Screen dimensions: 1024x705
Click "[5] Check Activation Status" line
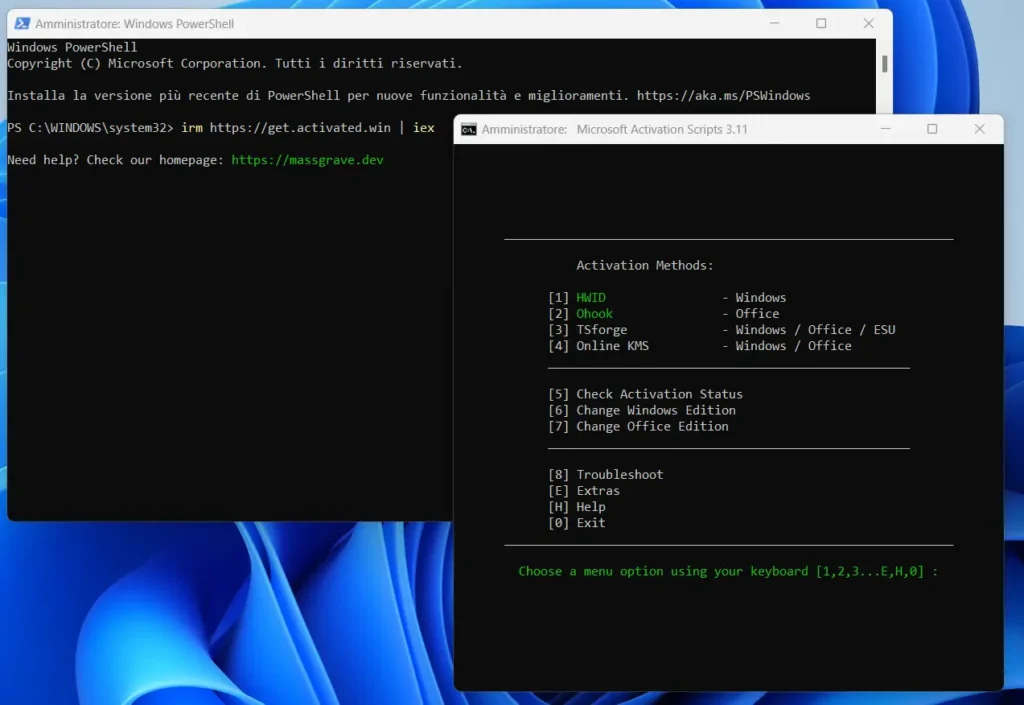tap(645, 394)
